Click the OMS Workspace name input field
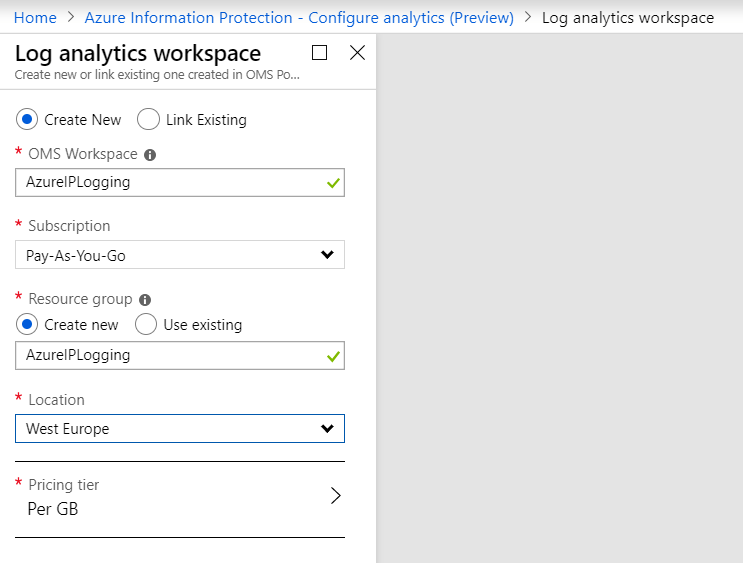743x563 pixels. pos(180,182)
